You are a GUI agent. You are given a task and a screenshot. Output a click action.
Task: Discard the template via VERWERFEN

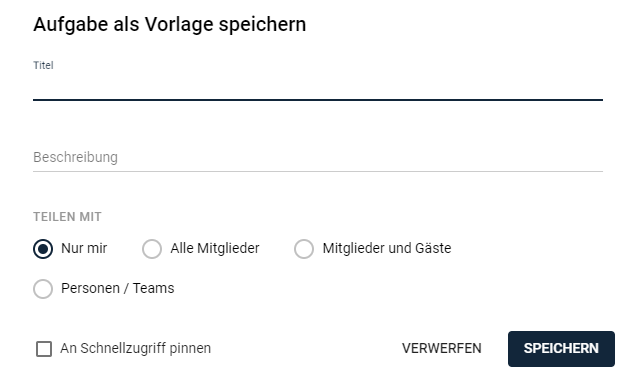tap(442, 349)
